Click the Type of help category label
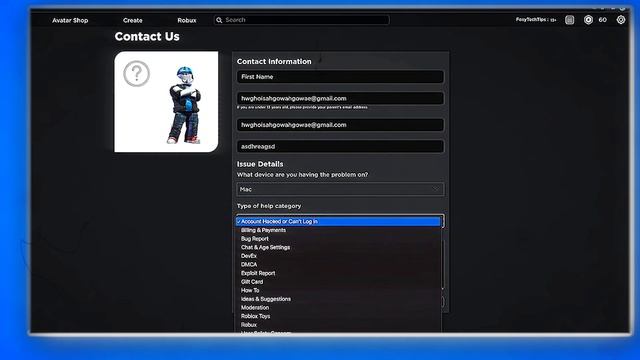 click(x=269, y=206)
